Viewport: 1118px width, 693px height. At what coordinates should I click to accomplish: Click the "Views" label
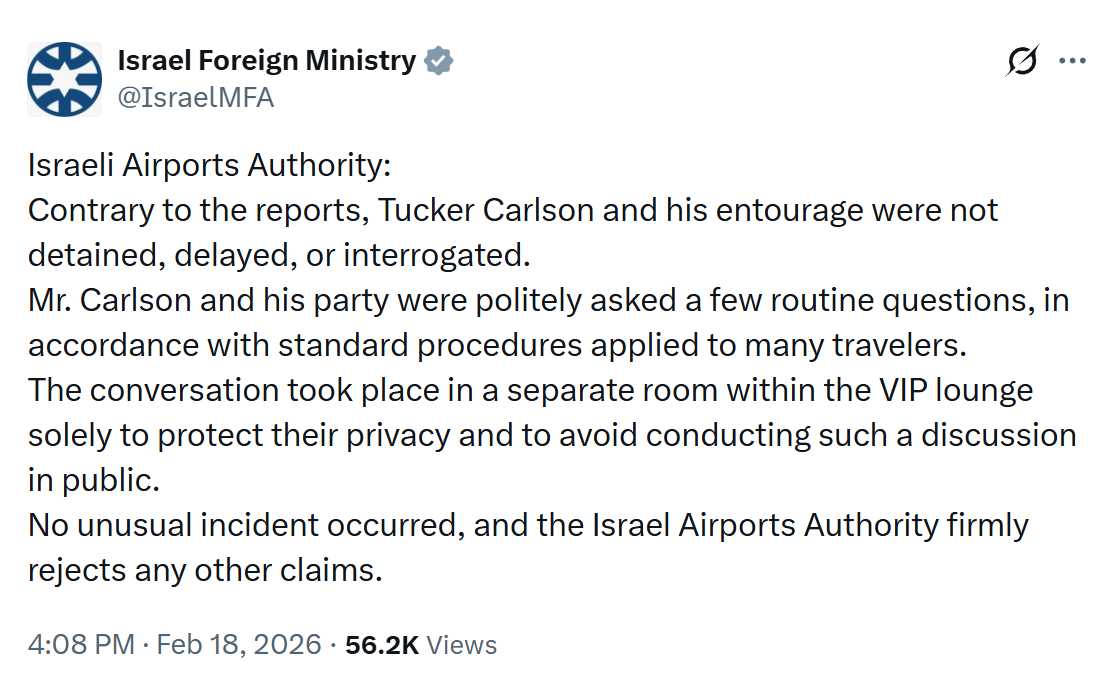click(x=461, y=645)
